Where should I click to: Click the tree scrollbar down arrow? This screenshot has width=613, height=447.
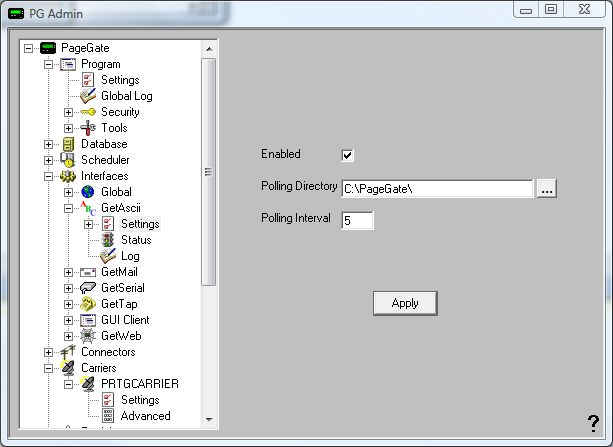[209, 420]
